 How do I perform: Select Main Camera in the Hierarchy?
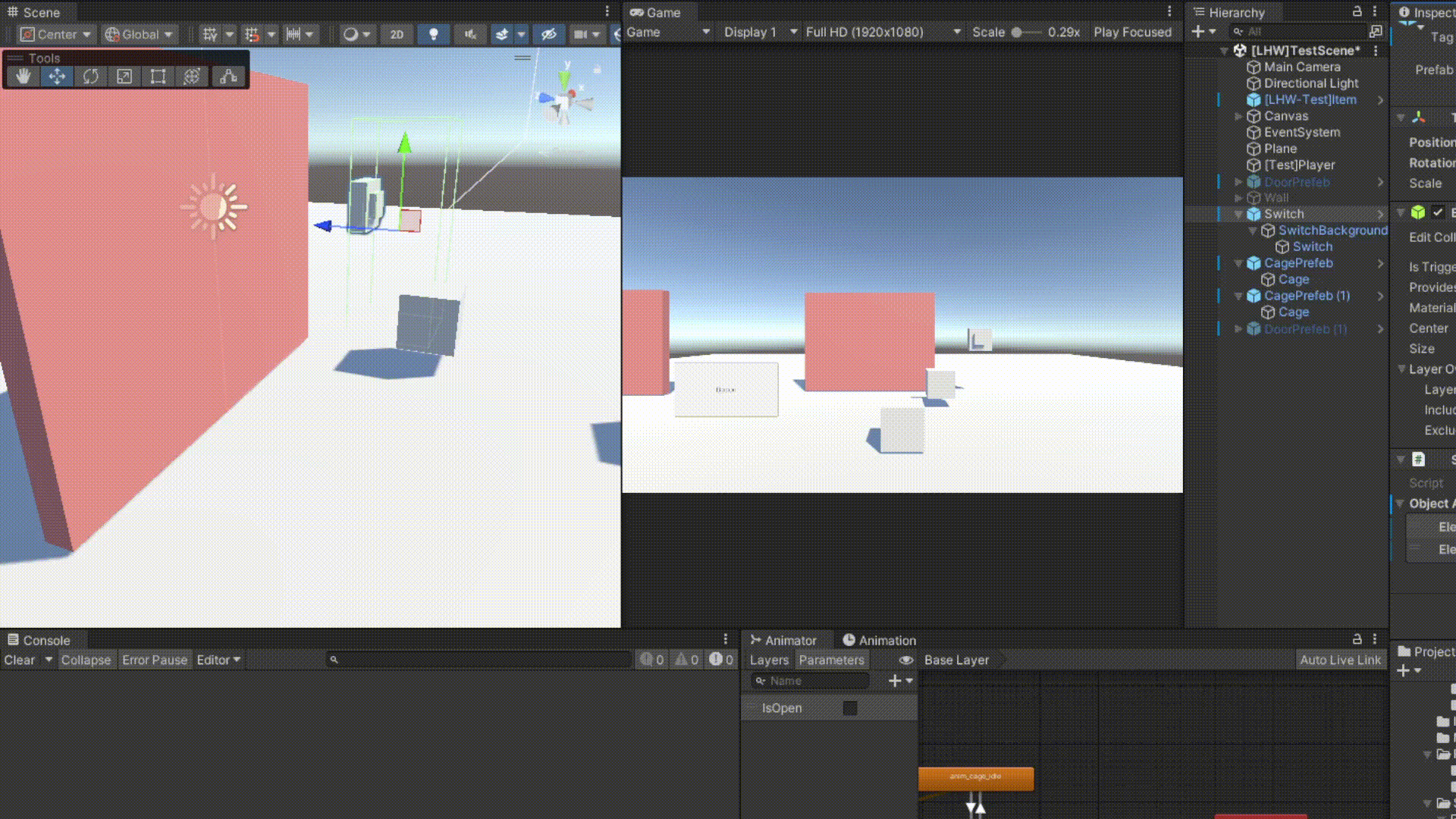(x=1301, y=67)
